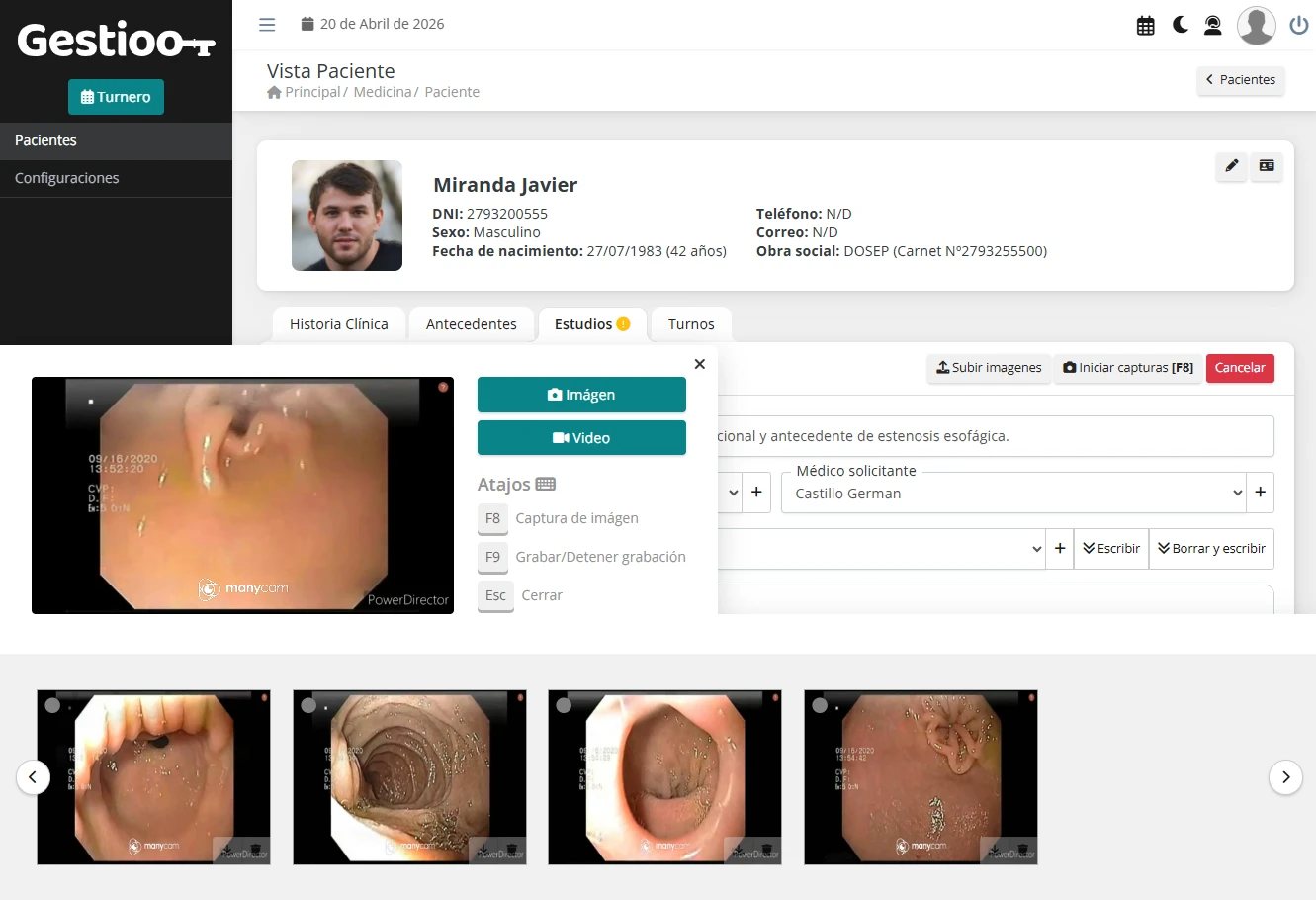Delete the first thumbnail with teeth image

pyautogui.click(x=255, y=851)
